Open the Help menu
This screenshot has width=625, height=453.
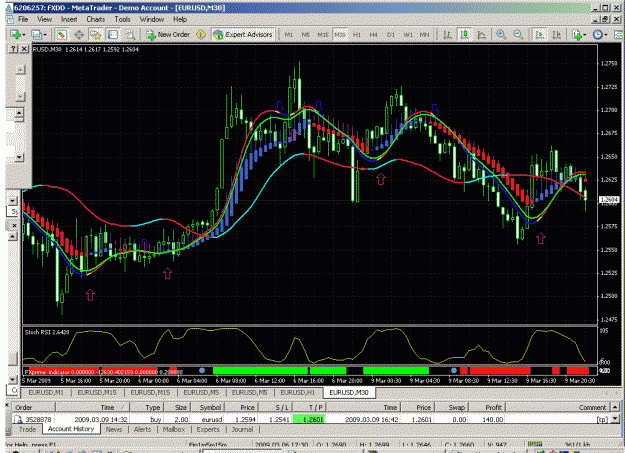pyautogui.click(x=180, y=19)
